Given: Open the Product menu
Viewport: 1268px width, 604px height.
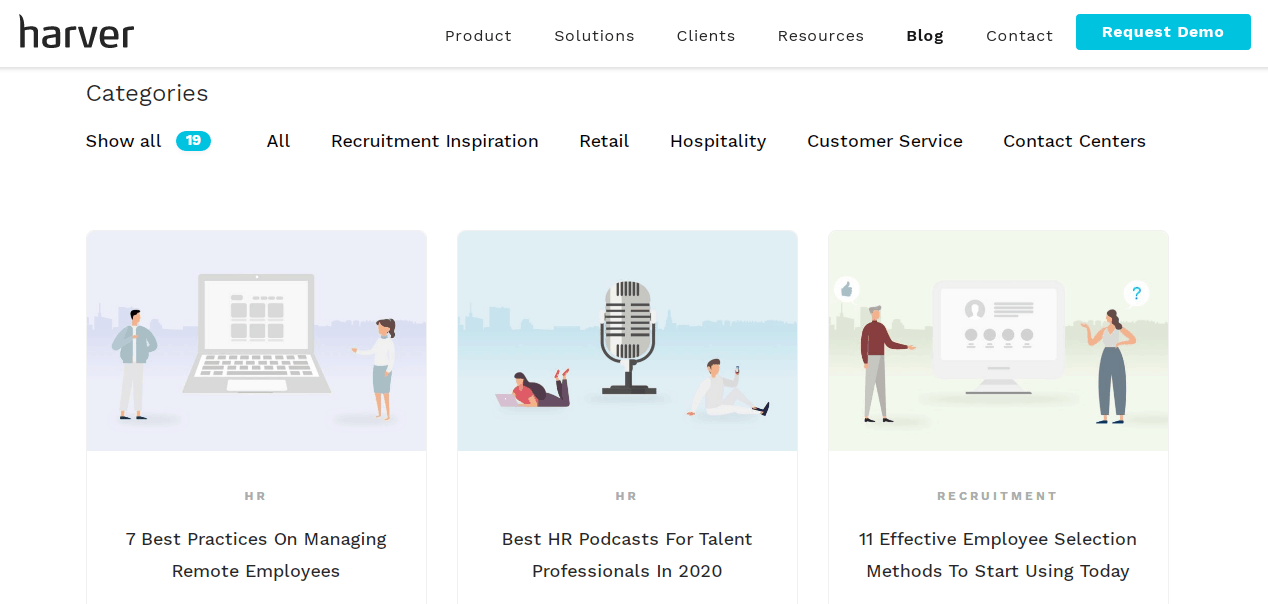Looking at the screenshot, I should point(478,36).
